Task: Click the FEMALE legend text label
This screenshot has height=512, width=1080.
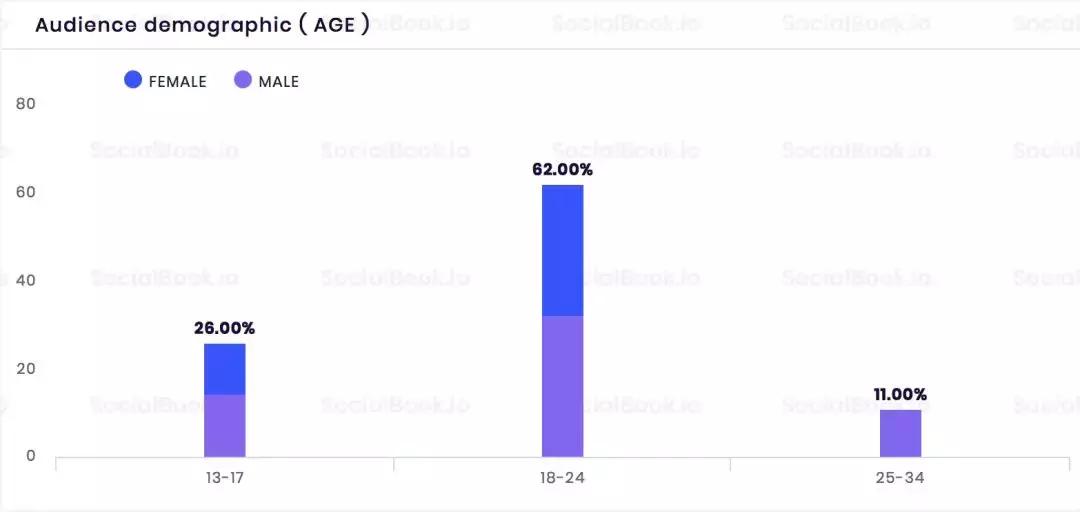Action: tap(177, 82)
